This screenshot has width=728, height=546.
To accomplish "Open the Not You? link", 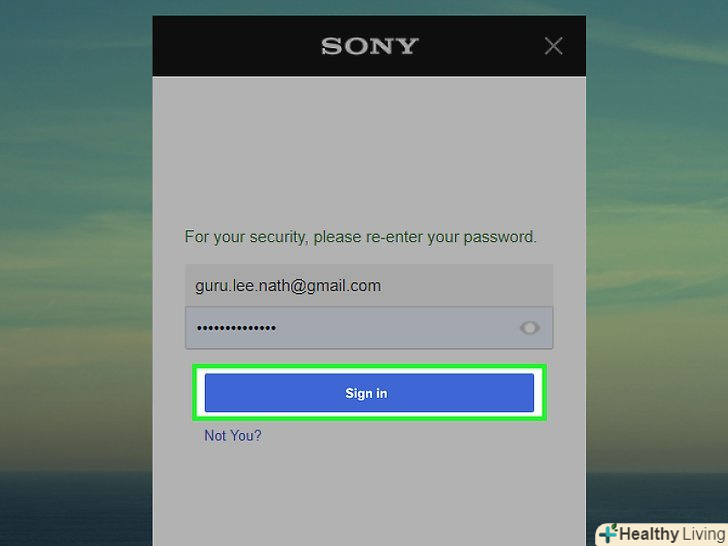I will (x=233, y=436).
